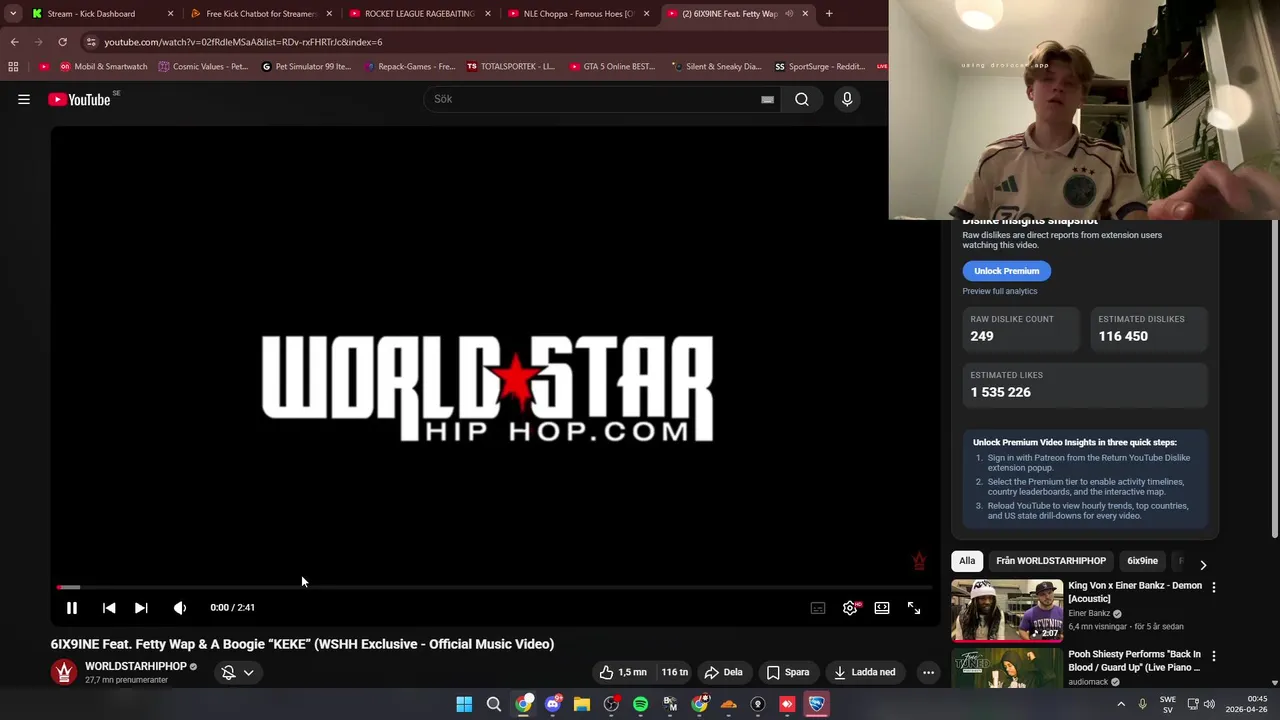Open King Von x Einer Bankz video title
This screenshot has width=1280, height=720.
click(x=1135, y=592)
